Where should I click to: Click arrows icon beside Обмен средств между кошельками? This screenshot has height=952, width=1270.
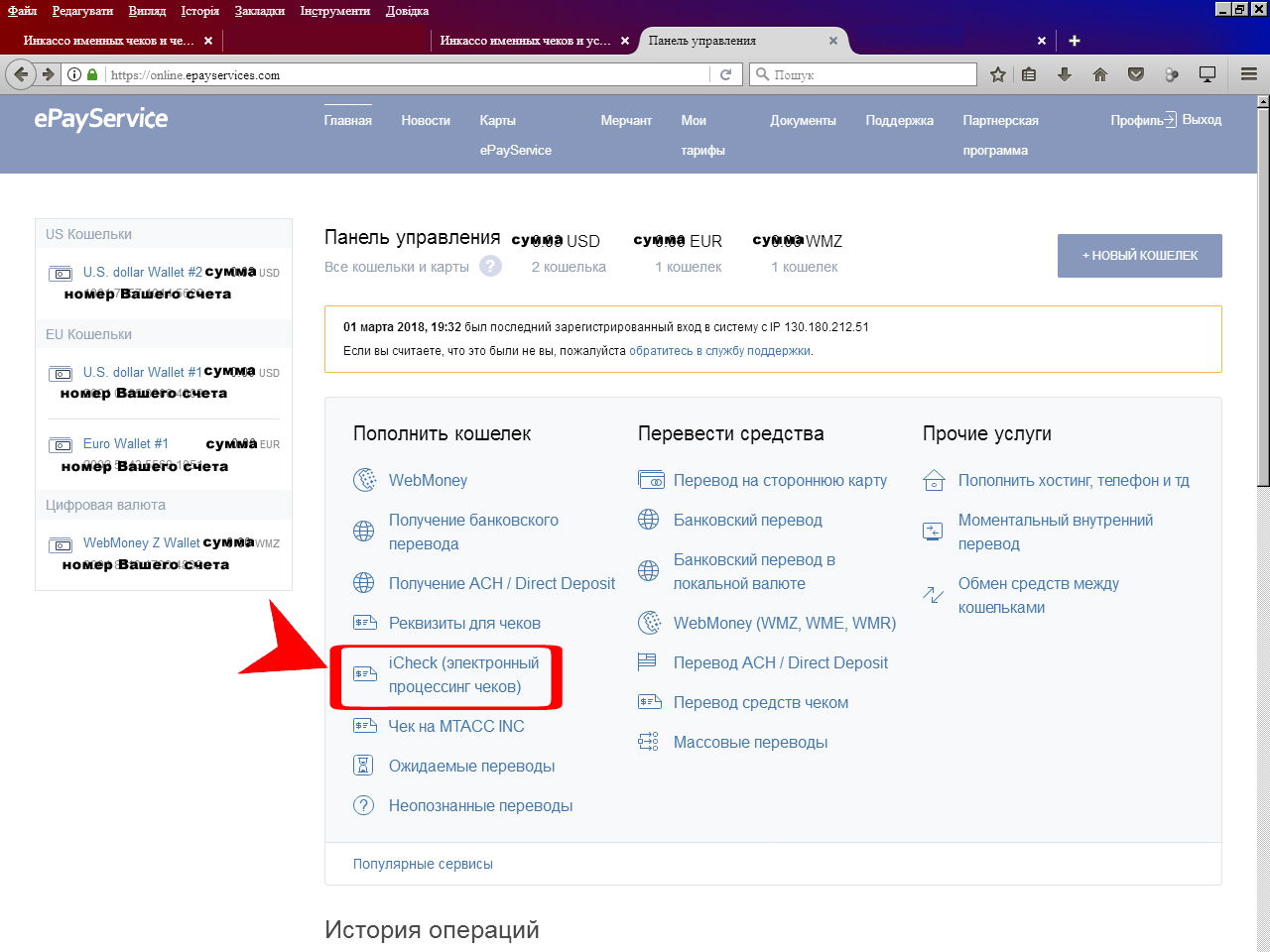(x=933, y=595)
